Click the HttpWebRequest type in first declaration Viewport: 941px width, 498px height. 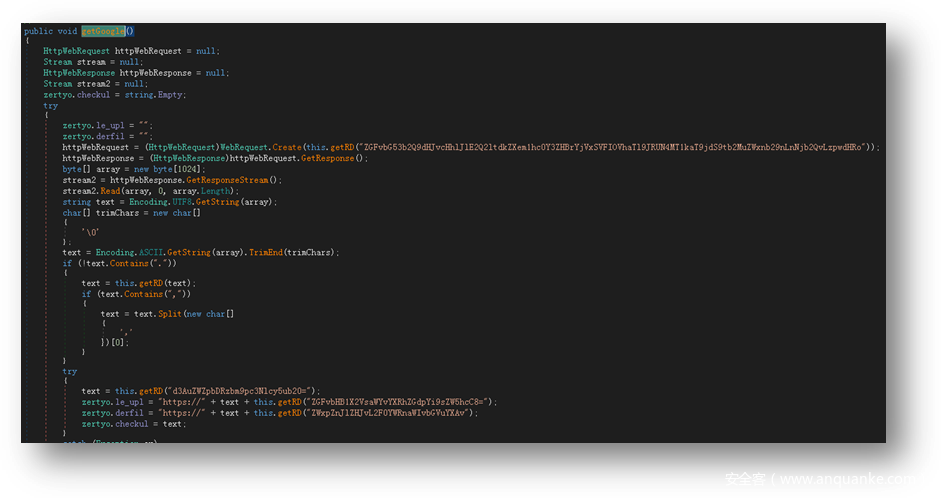coord(76,51)
